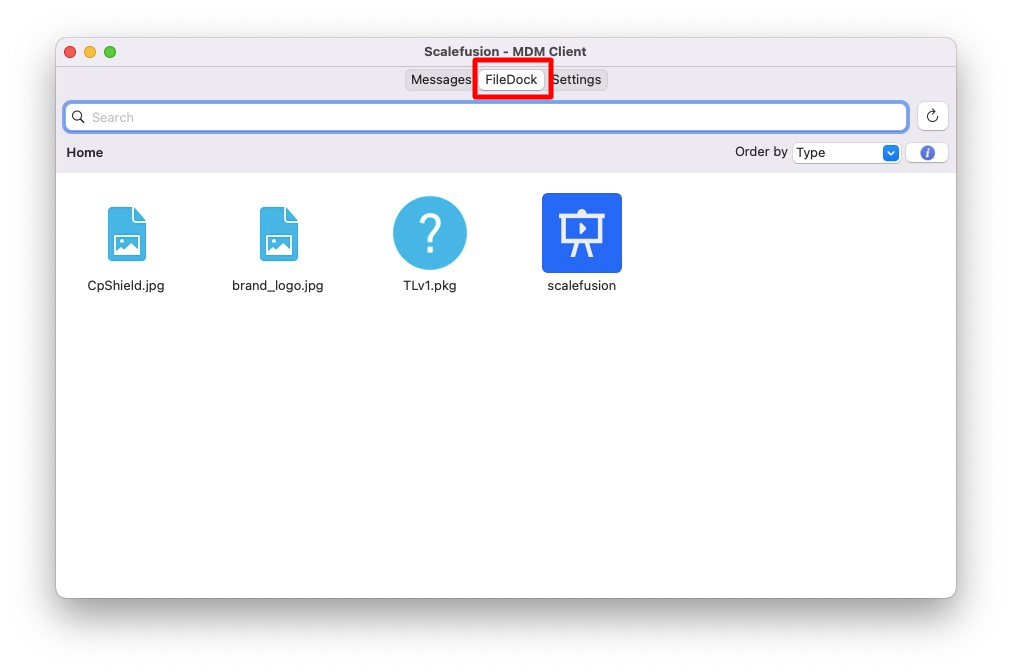Open the scalefusion presentation icon

pyautogui.click(x=582, y=233)
